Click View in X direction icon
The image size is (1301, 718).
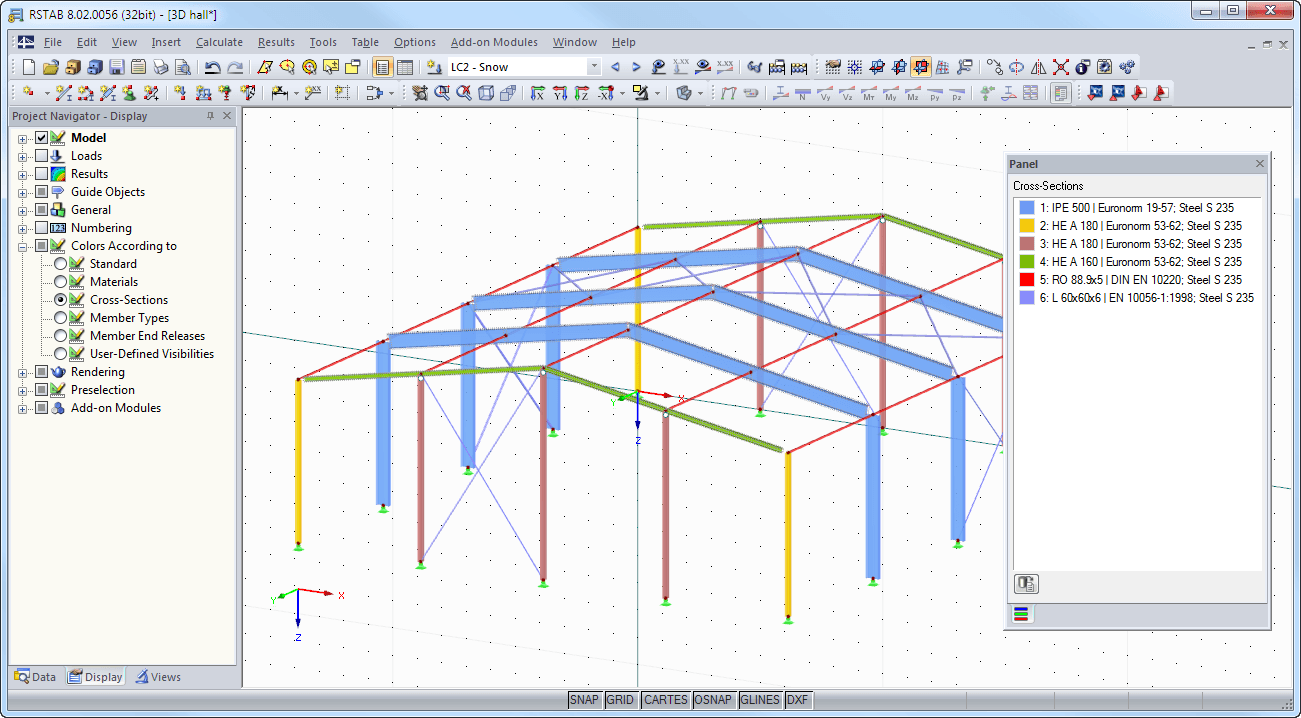pyautogui.click(x=538, y=93)
